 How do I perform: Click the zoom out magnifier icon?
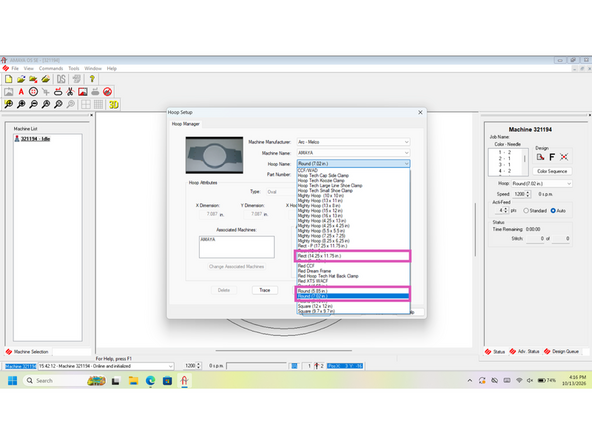pyautogui.click(x=33, y=104)
